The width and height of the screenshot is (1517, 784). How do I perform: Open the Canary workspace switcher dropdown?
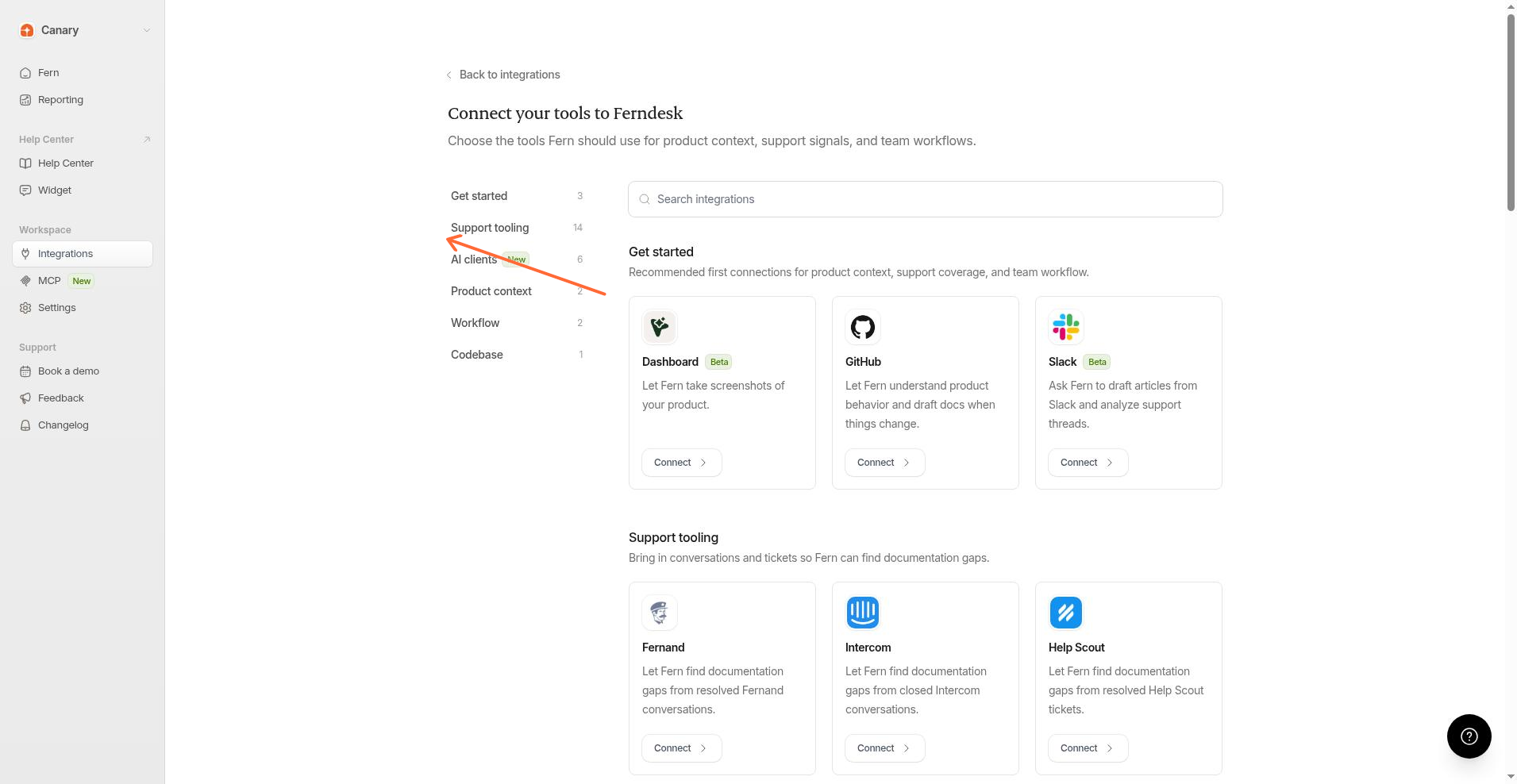pos(147,30)
